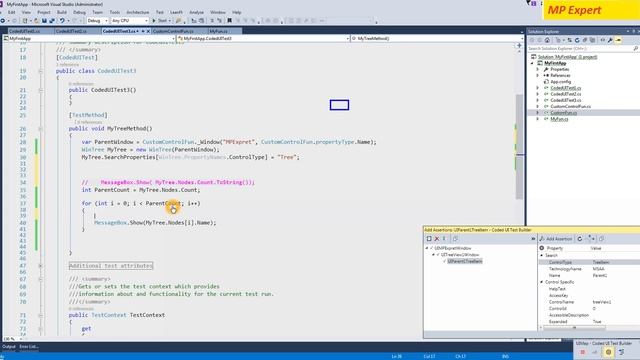This screenshot has width=640, height=360.
Task: Click red X delete icon in Add Assertions
Action: (x=437, y=239)
